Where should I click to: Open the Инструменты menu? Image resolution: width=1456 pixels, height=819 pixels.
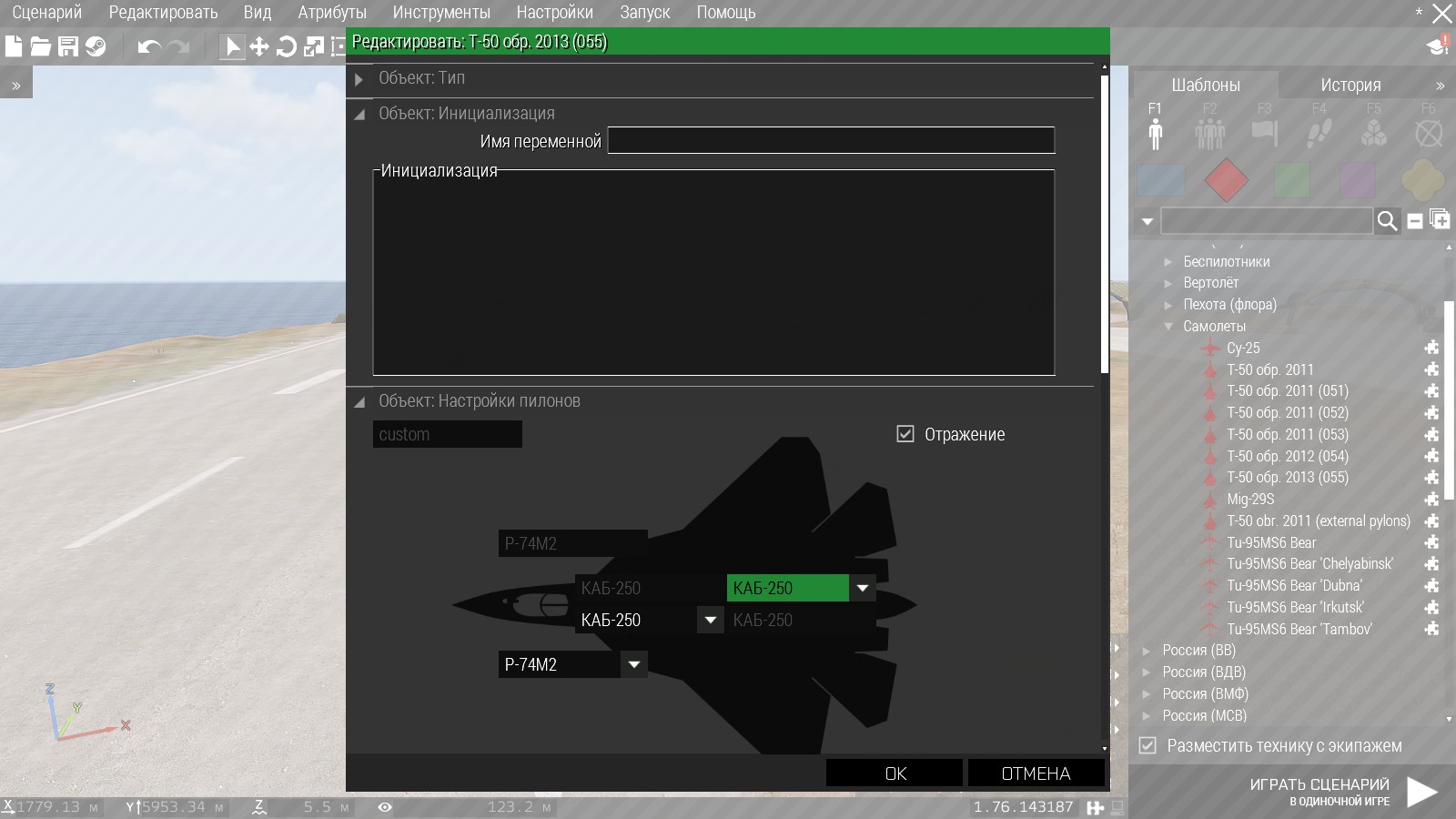[441, 13]
